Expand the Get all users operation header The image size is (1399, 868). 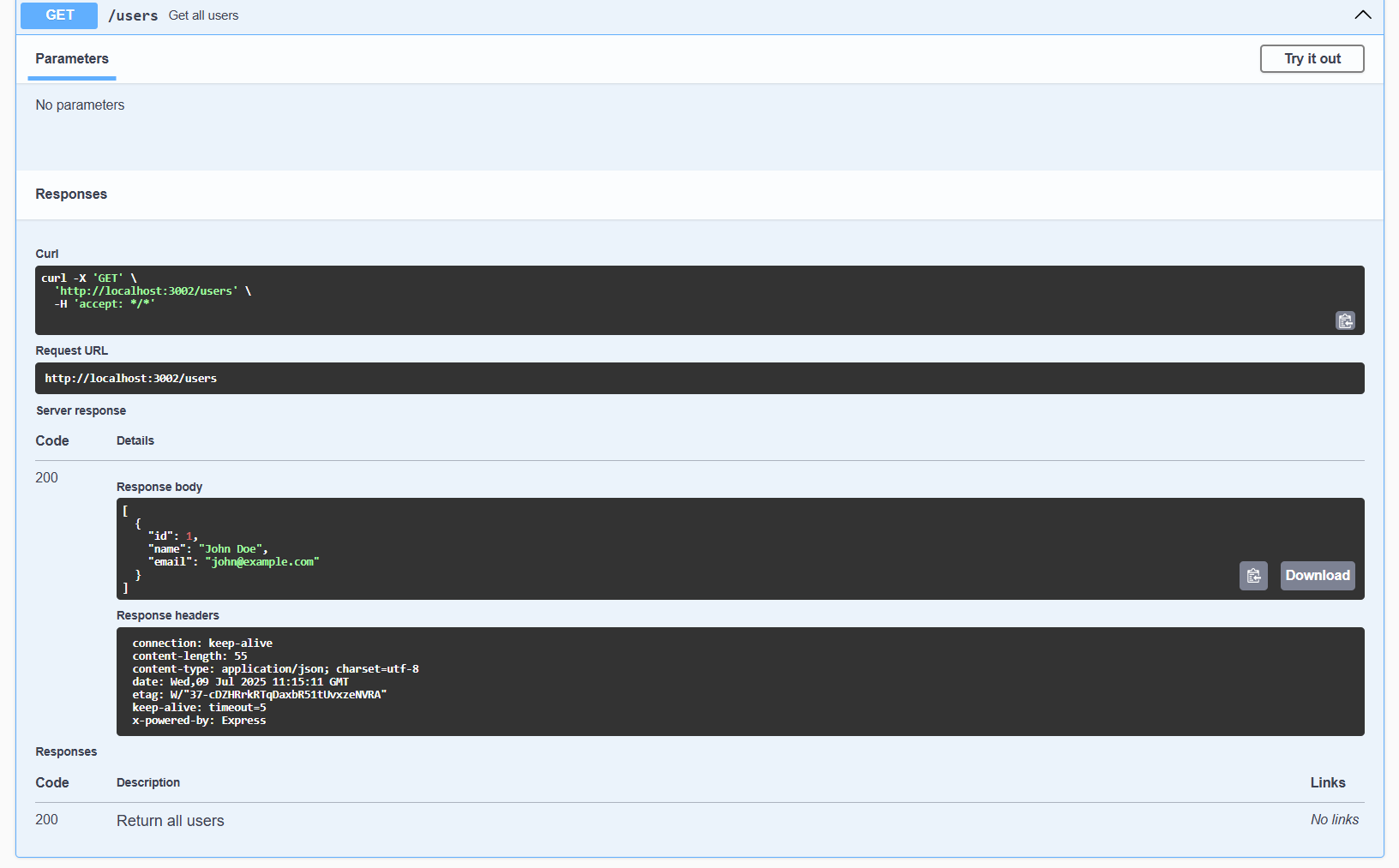(203, 15)
